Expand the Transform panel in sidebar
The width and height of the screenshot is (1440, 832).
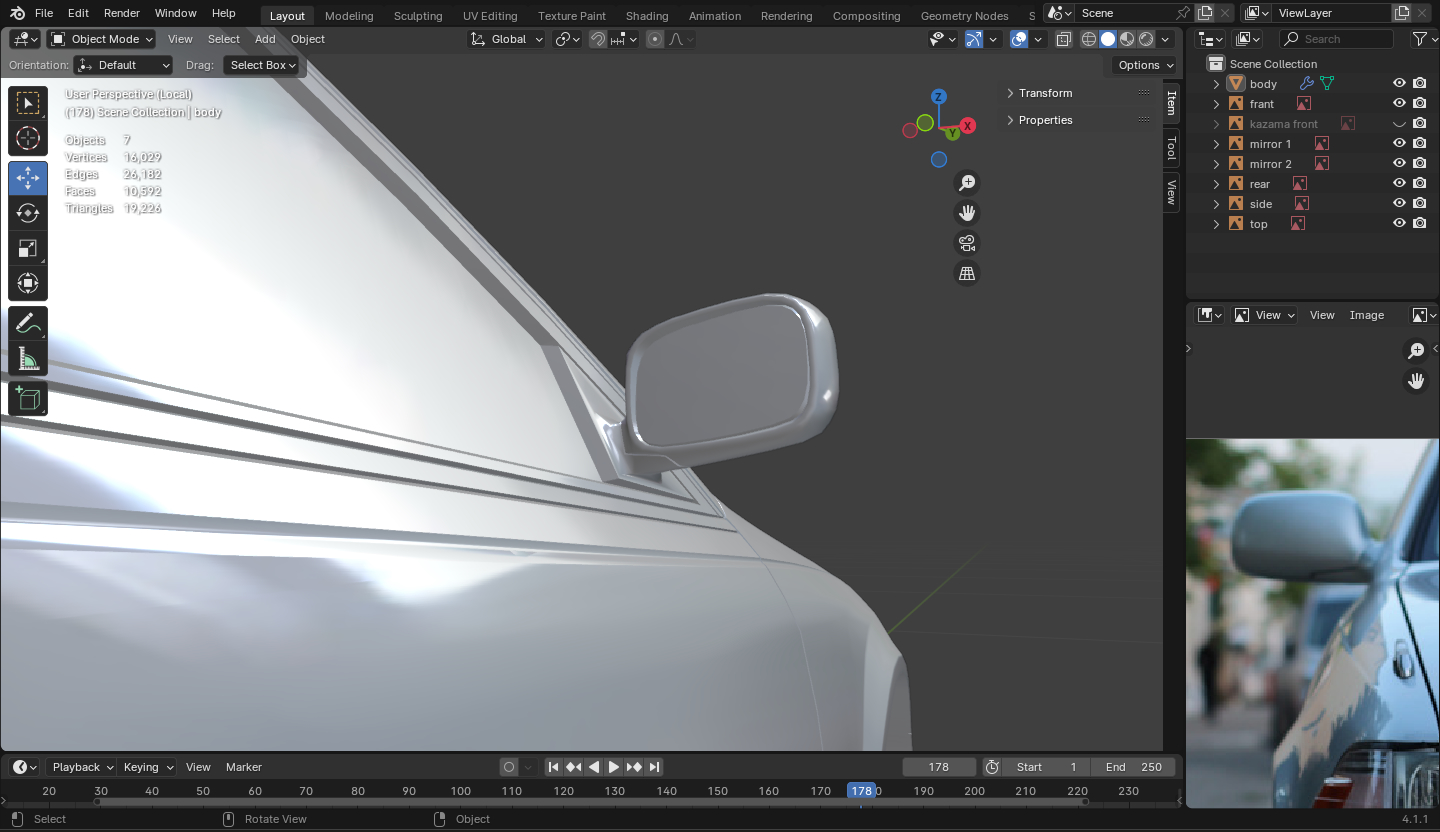(1079, 93)
